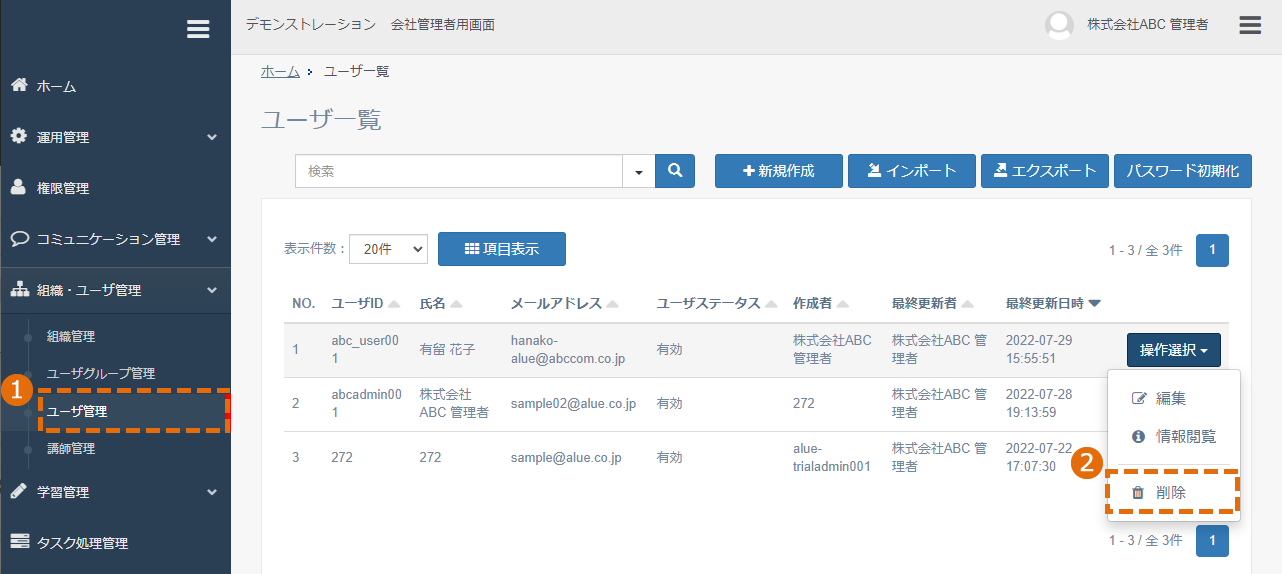Go to page 1 in top pagination
Screen dimensions: 1282x574
point(1212,250)
